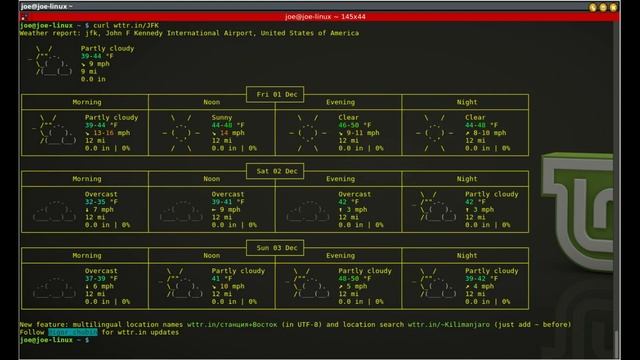Click the overcast cloud icon in Saturday Morning
This screenshot has width=640, height=360.
[x=54, y=210]
